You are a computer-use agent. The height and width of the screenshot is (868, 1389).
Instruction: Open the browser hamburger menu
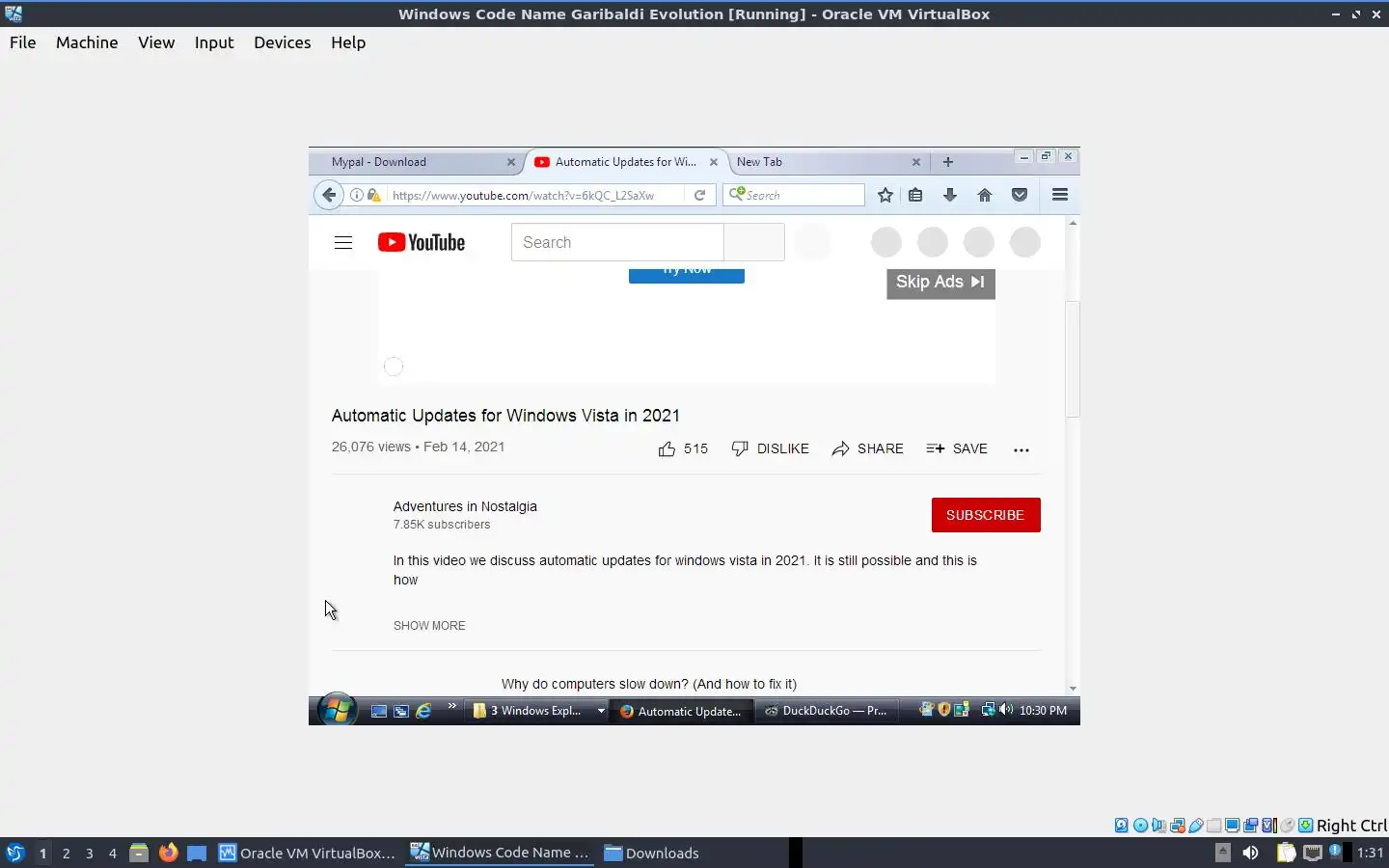[x=1060, y=195]
